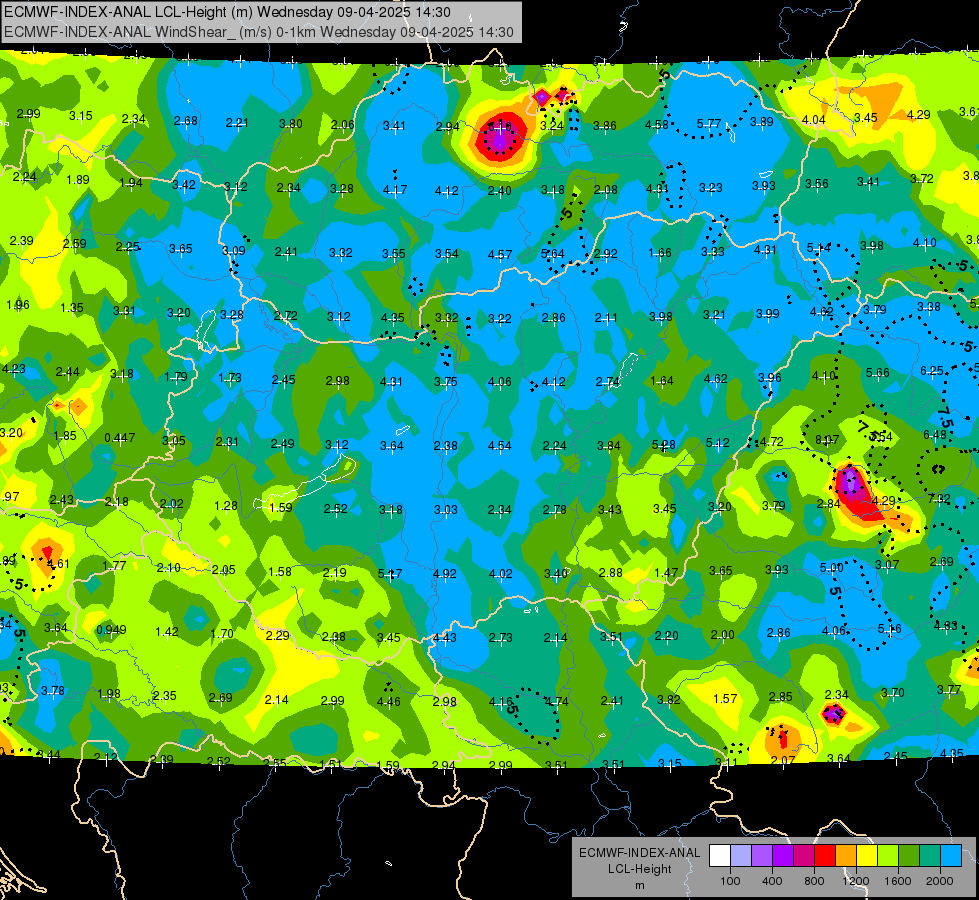Click the wind shear value 6.10

(x=499, y=127)
